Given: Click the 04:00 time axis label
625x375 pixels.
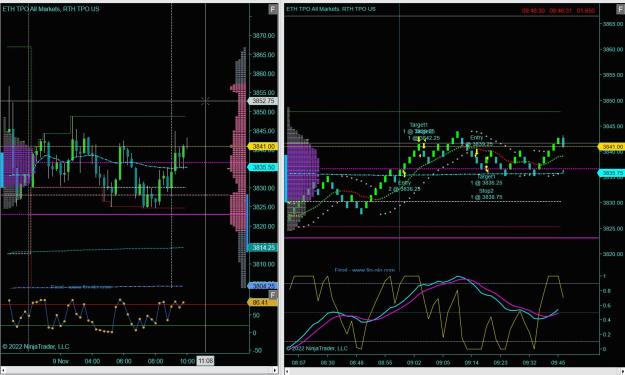Looking at the screenshot, I should [92, 361].
